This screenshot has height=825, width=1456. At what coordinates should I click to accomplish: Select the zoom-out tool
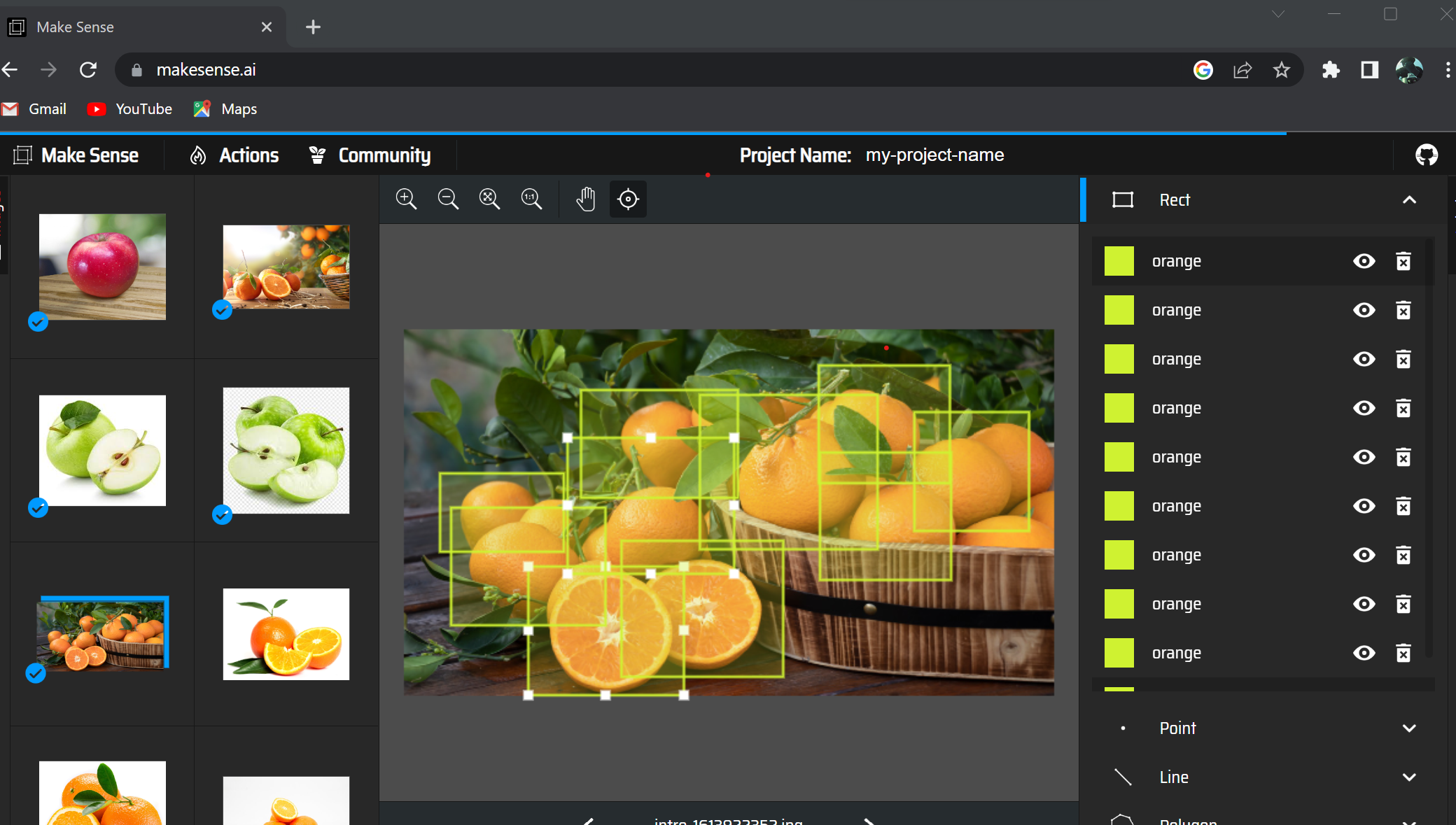tap(447, 198)
